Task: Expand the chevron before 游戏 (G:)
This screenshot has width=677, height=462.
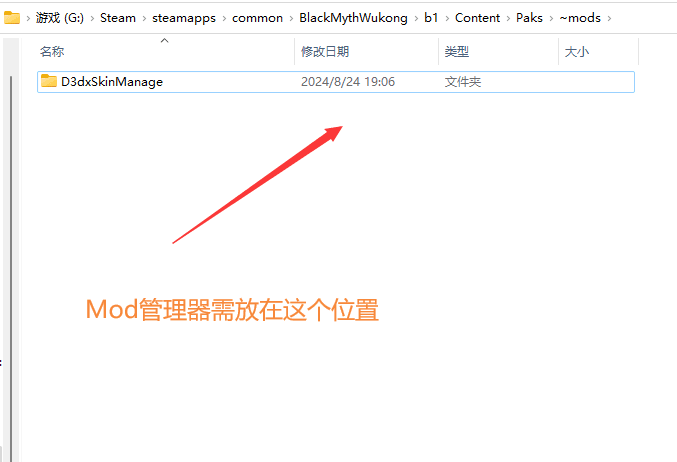Action: point(27,17)
